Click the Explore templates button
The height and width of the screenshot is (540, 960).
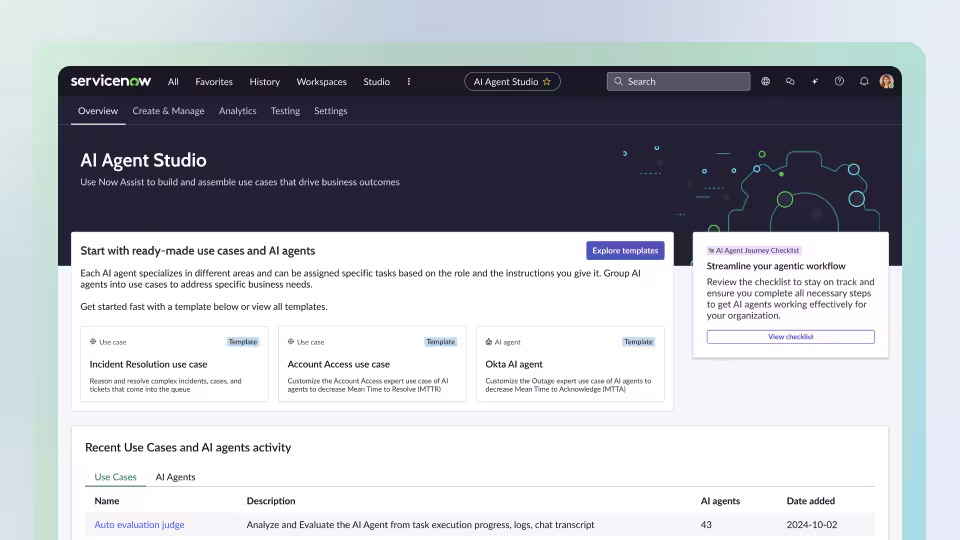click(x=624, y=250)
